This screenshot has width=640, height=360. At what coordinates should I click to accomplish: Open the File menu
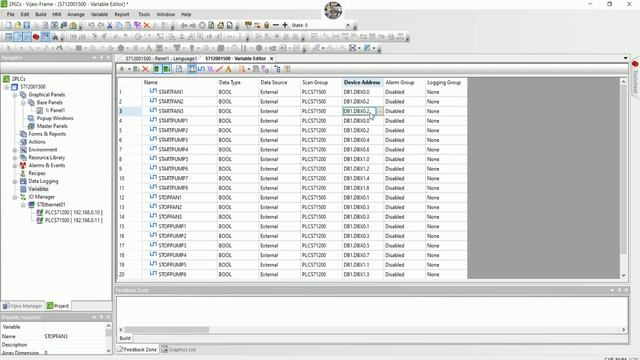(x=11, y=14)
